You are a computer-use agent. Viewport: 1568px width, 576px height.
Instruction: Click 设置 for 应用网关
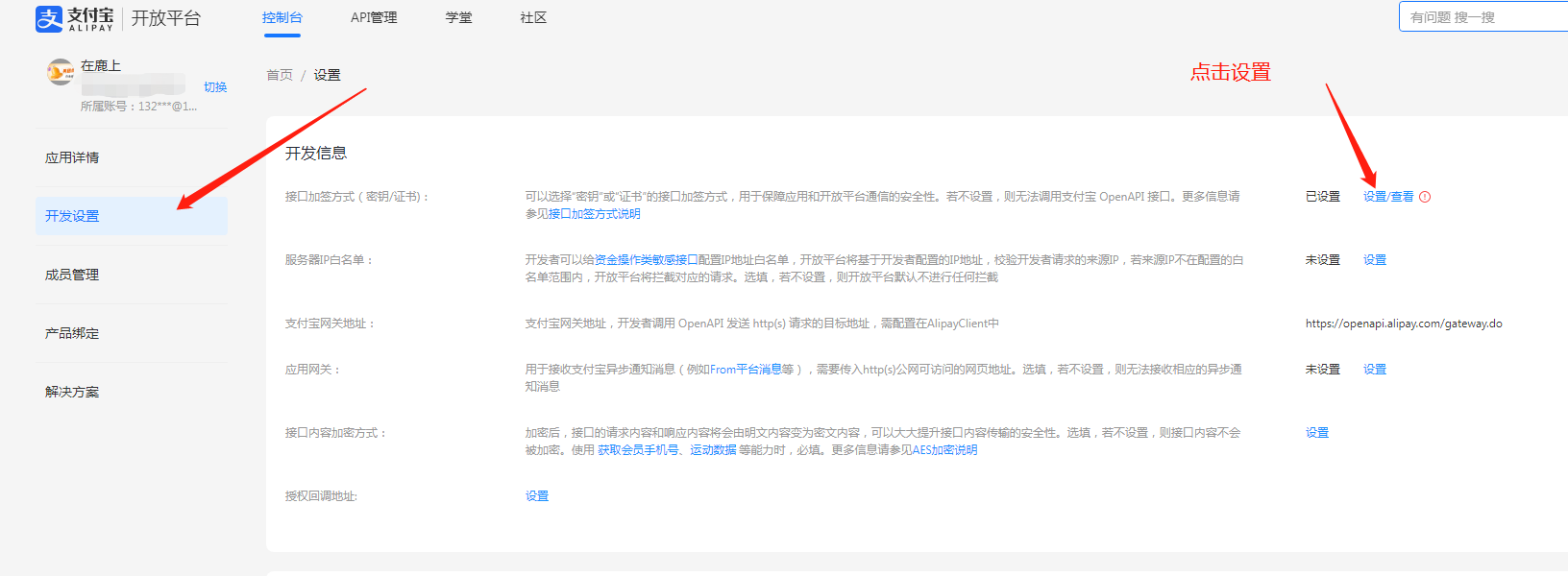[x=1374, y=370]
